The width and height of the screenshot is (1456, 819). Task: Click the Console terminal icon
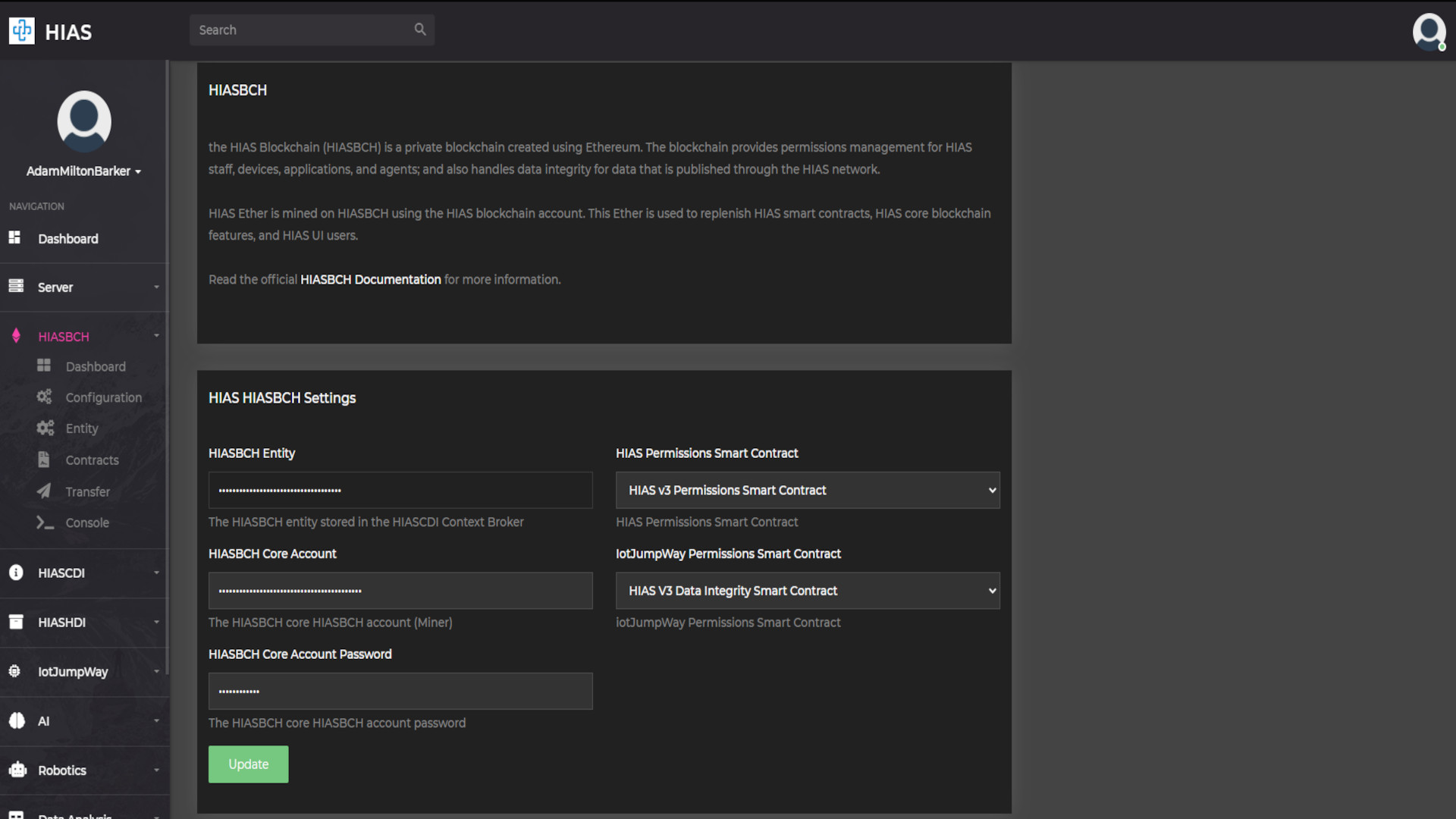(x=45, y=522)
